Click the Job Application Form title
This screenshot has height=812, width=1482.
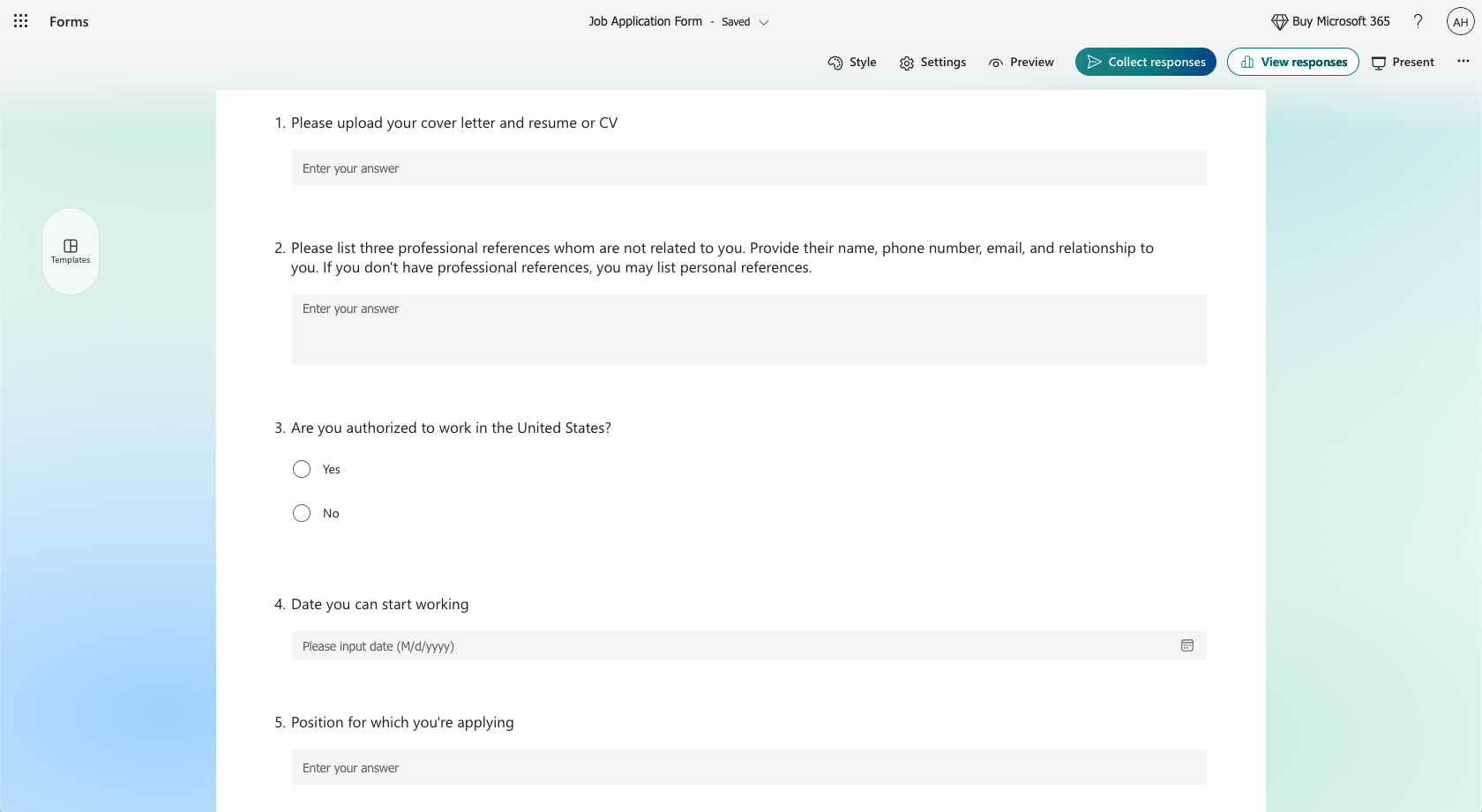(645, 21)
